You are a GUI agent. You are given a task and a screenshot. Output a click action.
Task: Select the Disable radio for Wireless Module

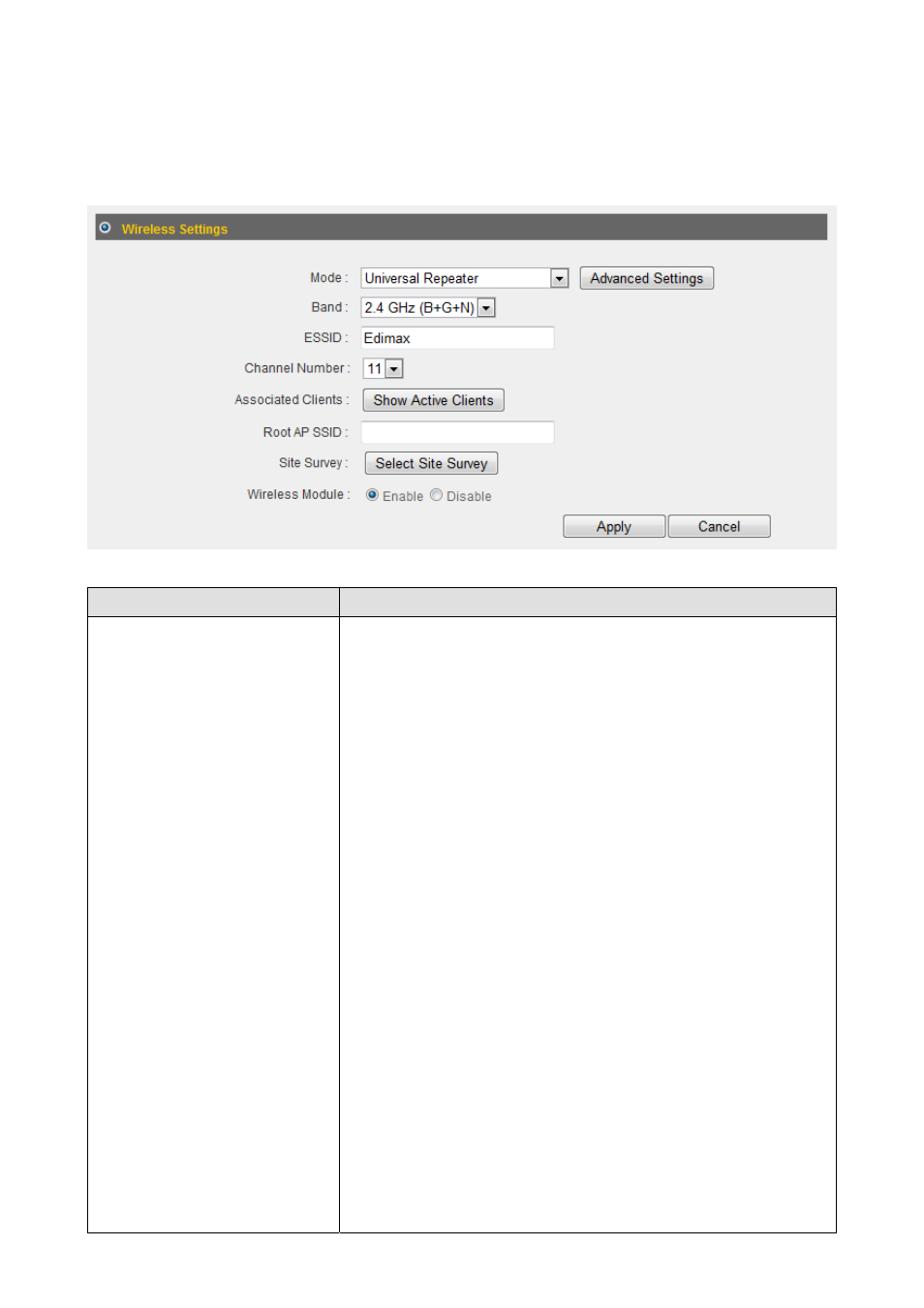(436, 495)
